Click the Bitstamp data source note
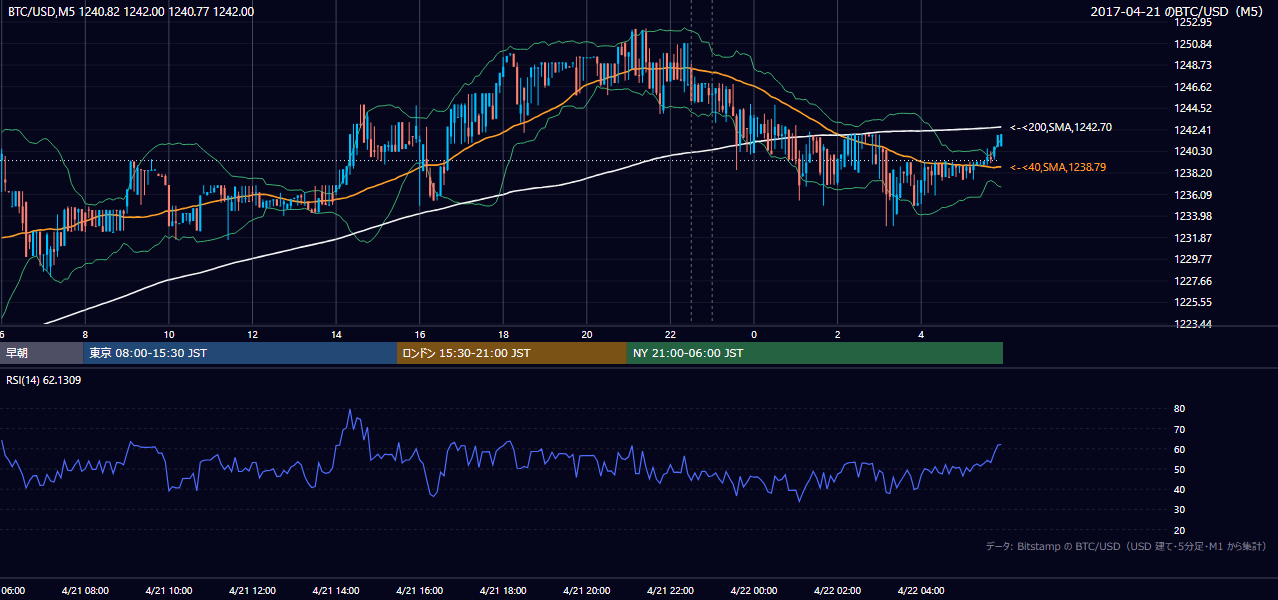 [x=1127, y=546]
